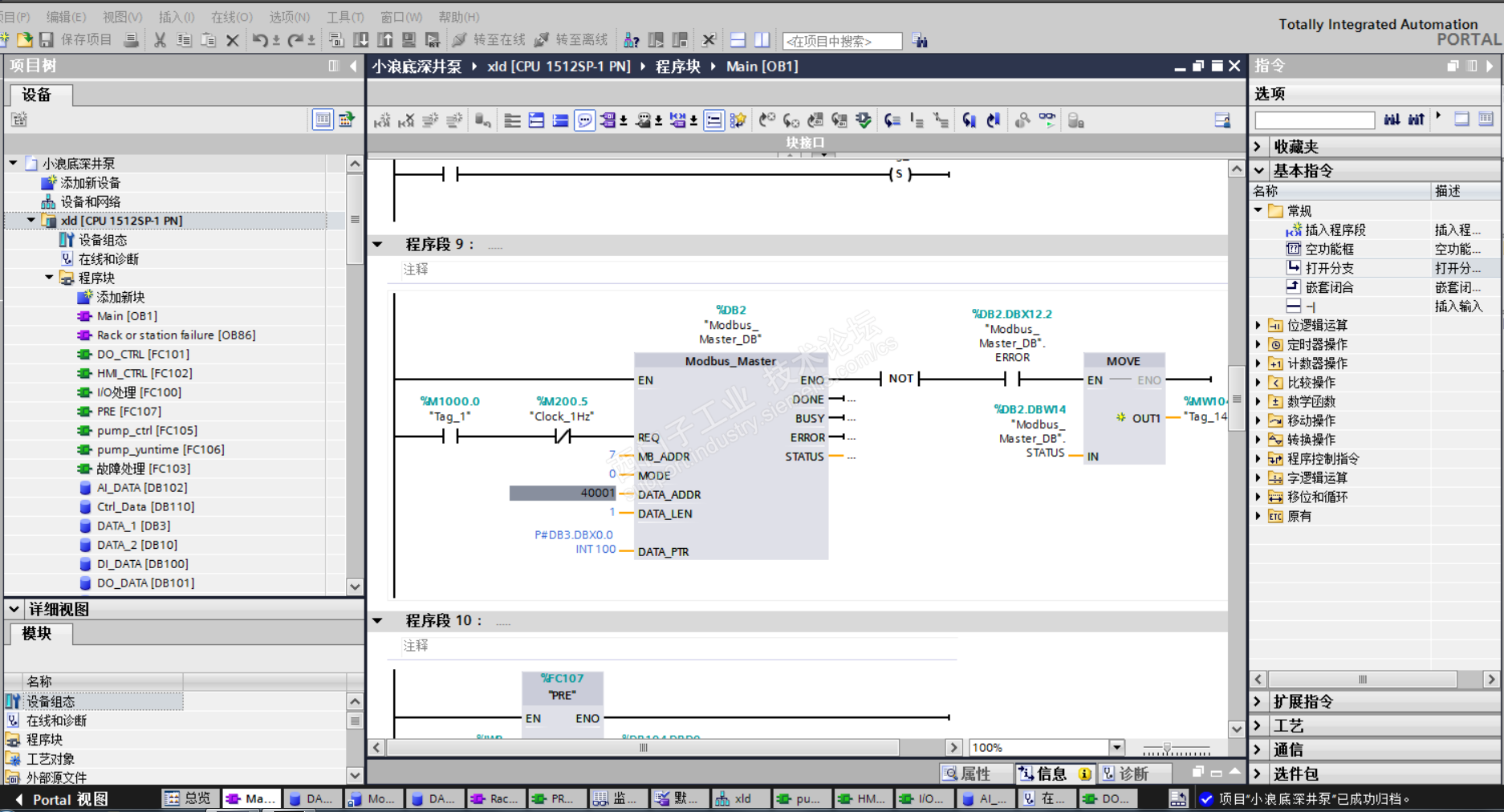Click the Redo arrow icon
The image size is (1504, 812).
pos(295,40)
